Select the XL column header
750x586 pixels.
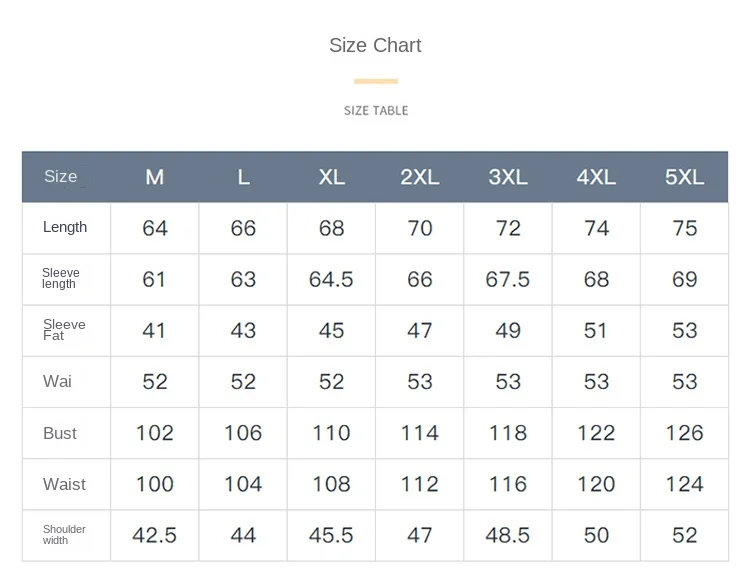pos(332,177)
